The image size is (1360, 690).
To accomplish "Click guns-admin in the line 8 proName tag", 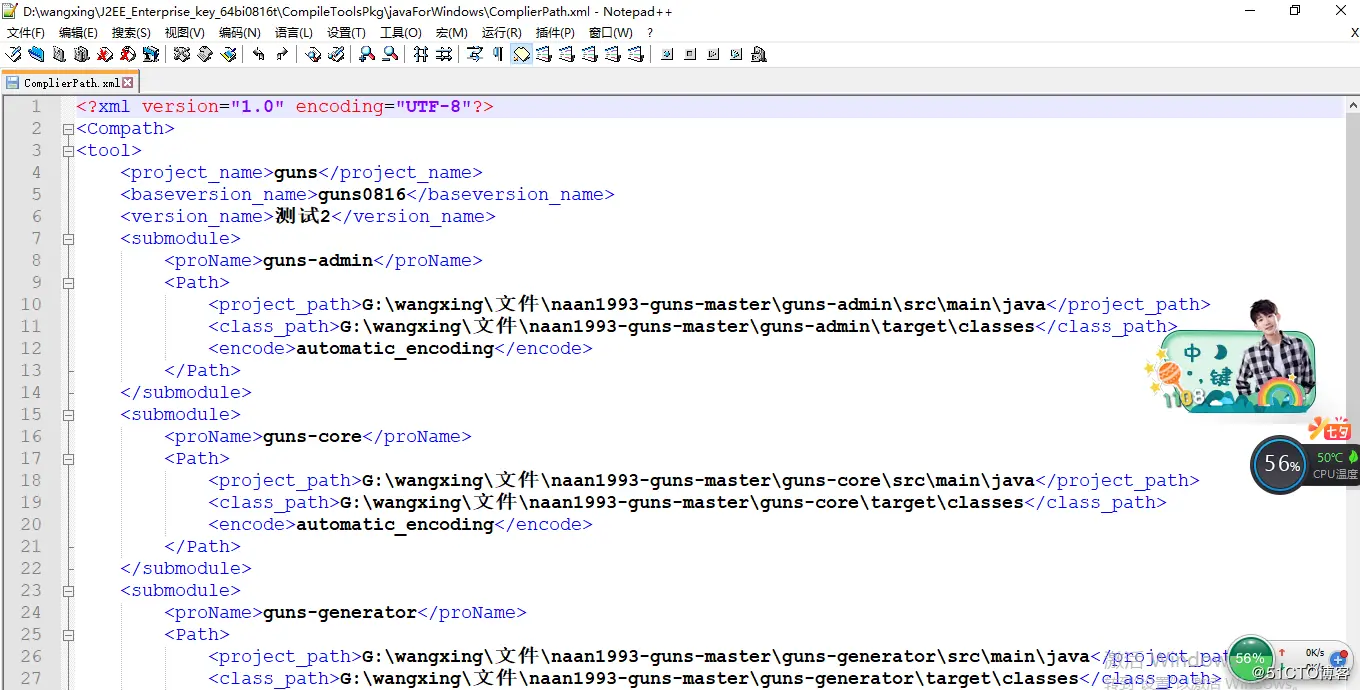I will [x=318, y=260].
